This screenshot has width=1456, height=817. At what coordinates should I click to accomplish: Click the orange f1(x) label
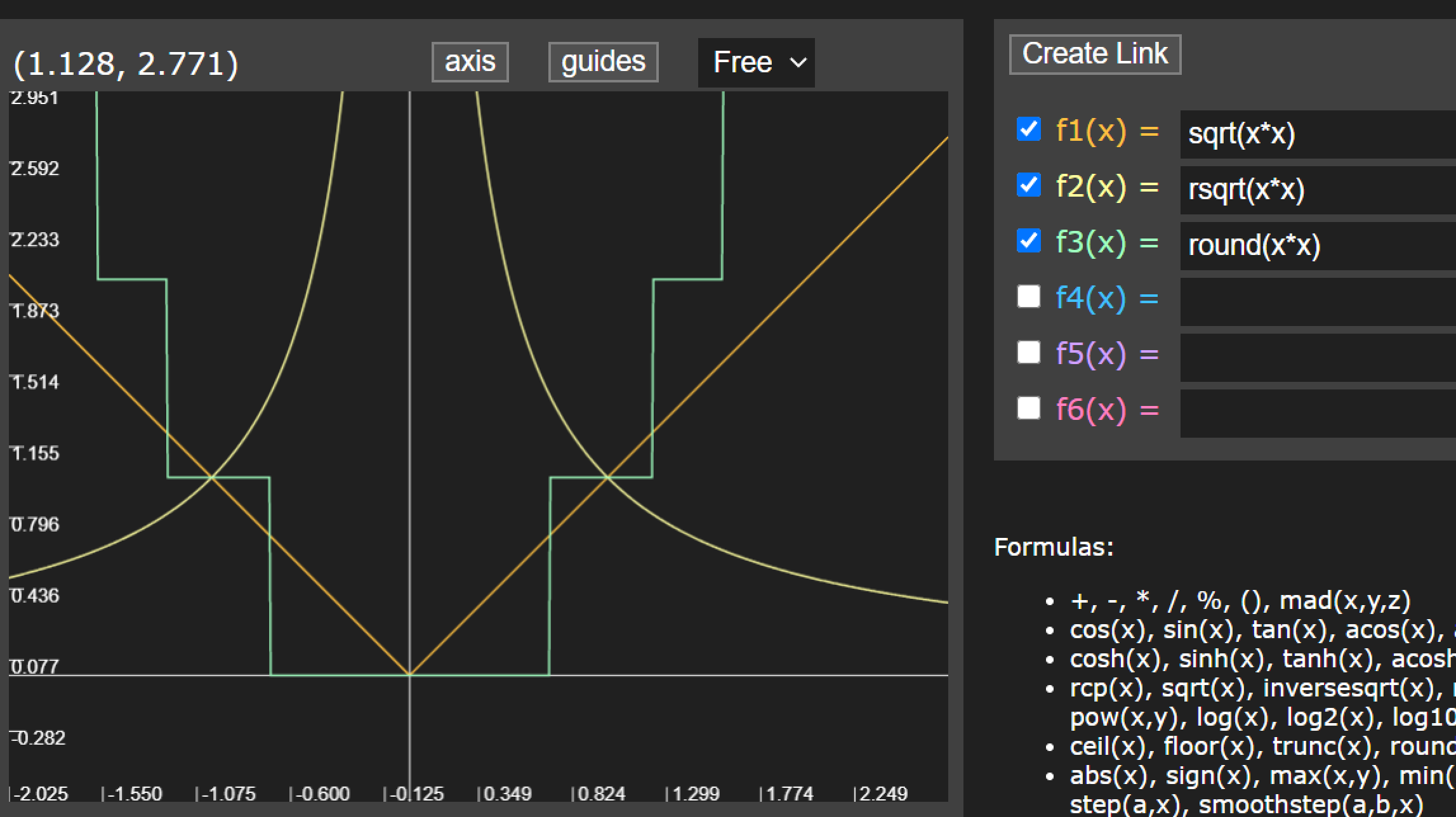click(x=1090, y=131)
